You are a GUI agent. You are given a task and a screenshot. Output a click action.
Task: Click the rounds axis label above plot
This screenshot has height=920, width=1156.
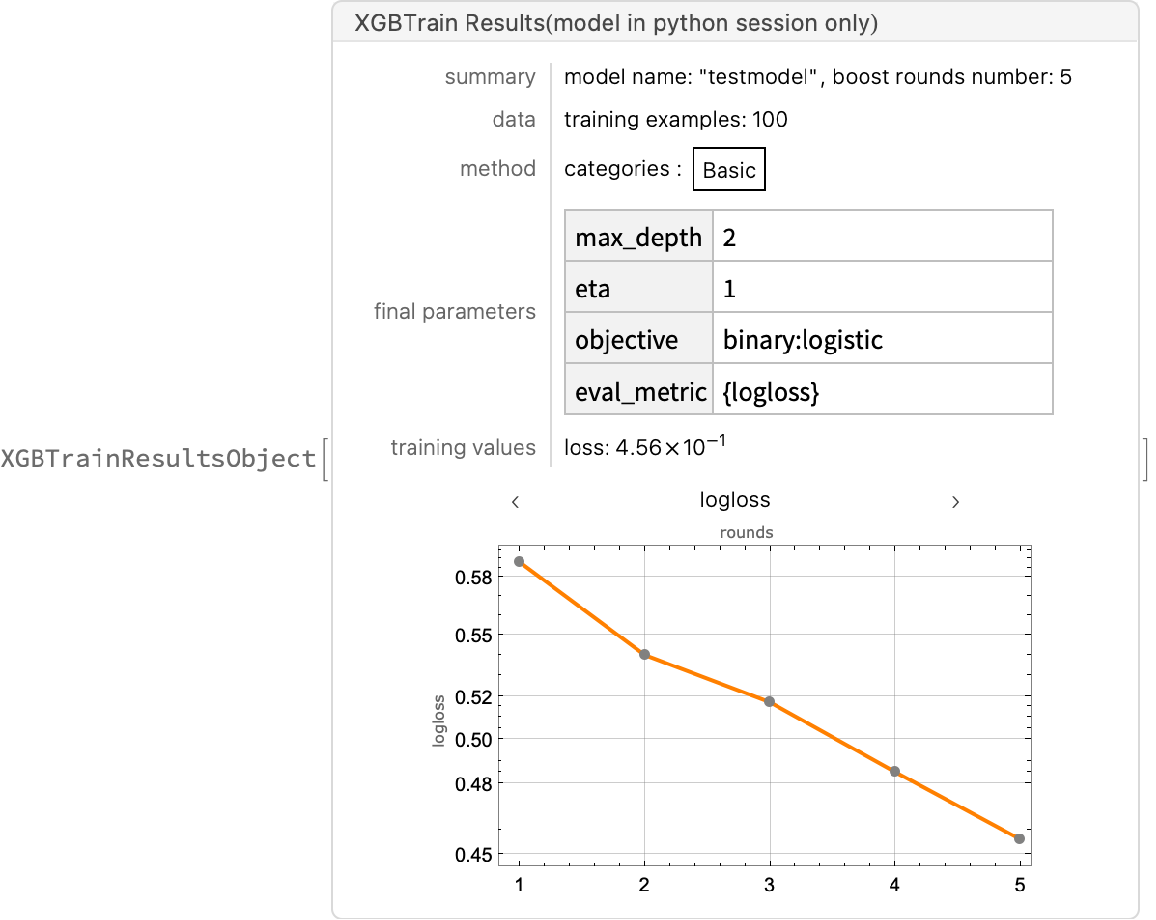pos(746,532)
